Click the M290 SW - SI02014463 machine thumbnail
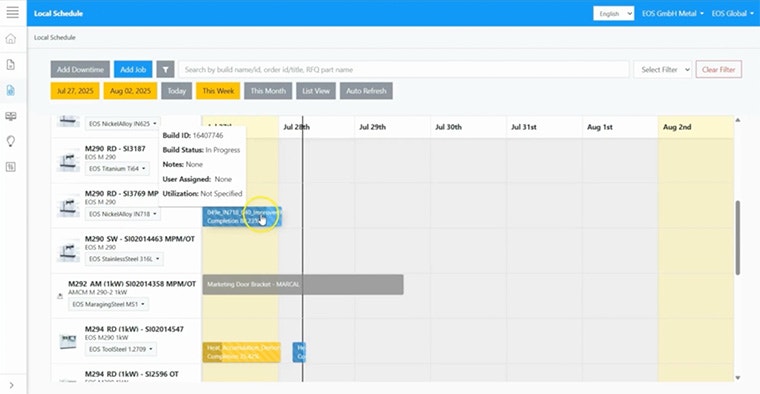Screen dimensions: 760x394 tap(68, 251)
